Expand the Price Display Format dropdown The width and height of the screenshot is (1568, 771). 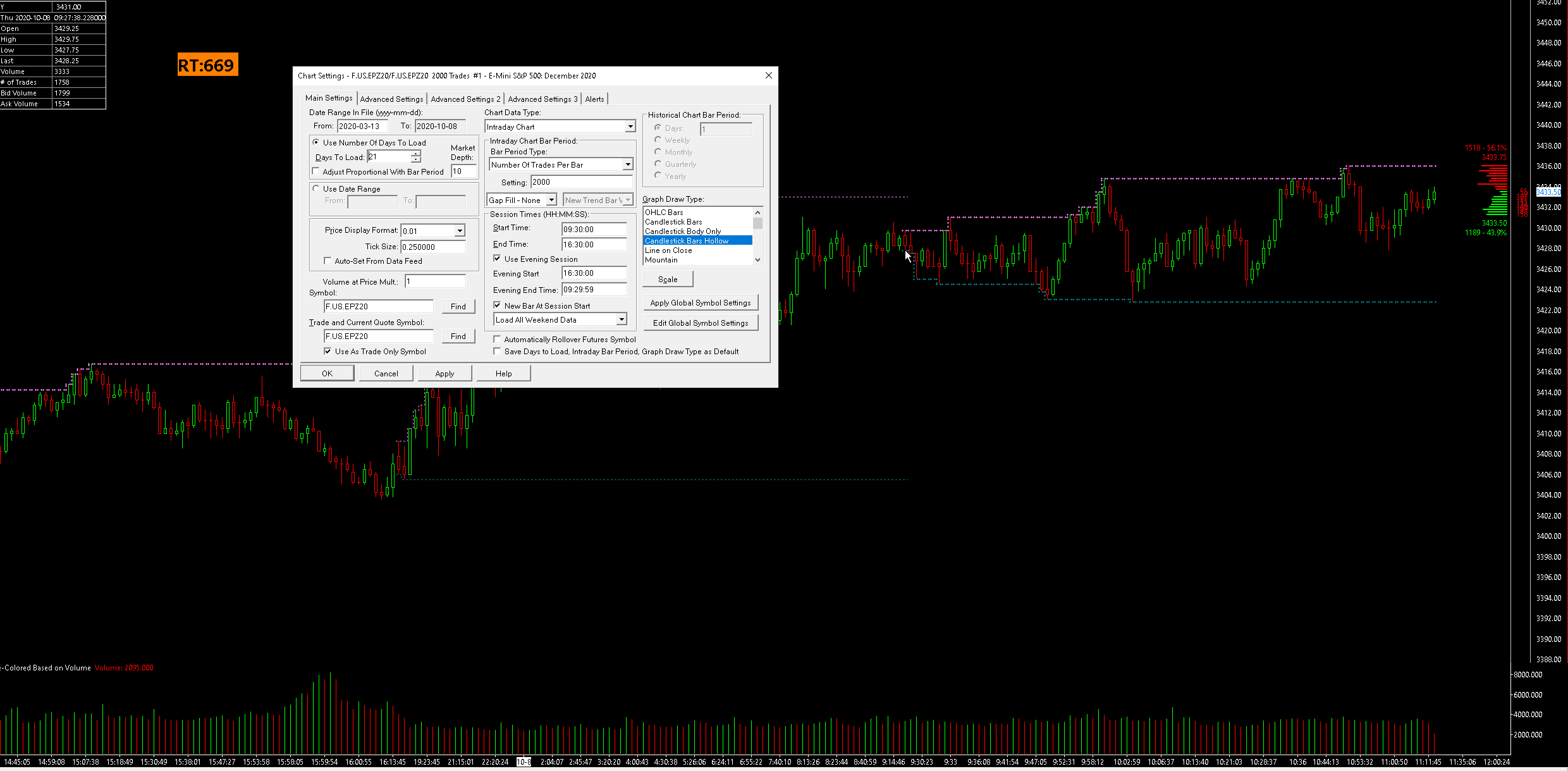460,231
